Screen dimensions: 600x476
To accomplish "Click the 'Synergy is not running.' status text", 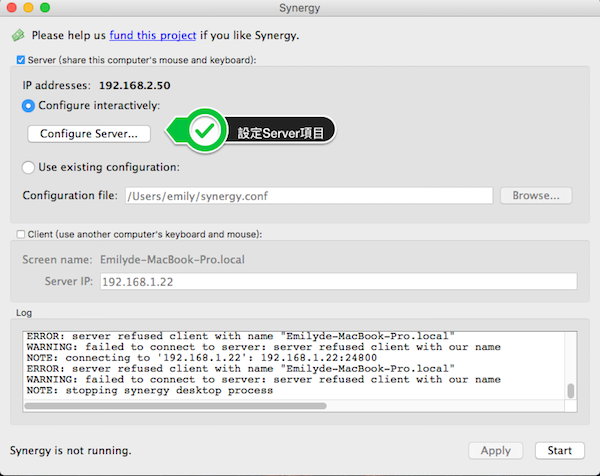I will click(x=71, y=450).
